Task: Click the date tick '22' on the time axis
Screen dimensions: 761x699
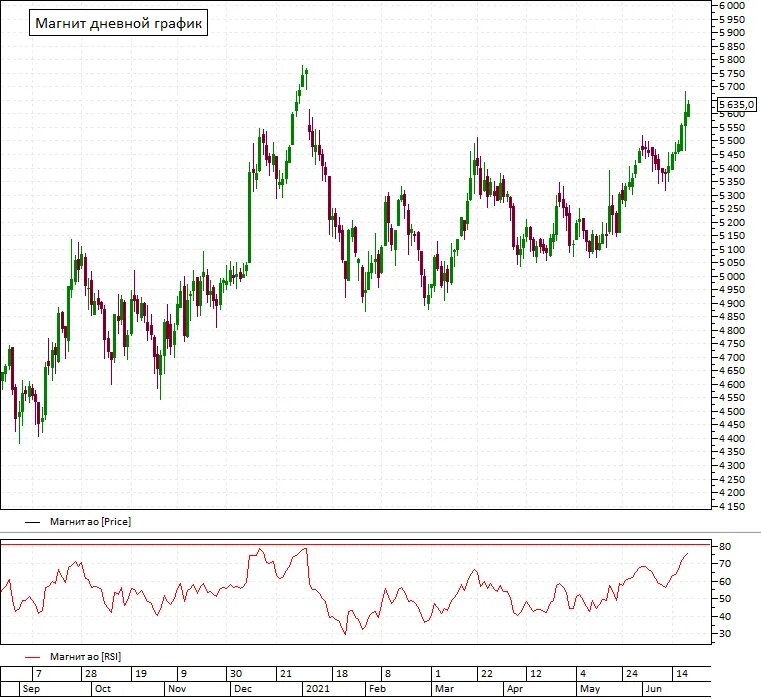Action: (487, 674)
